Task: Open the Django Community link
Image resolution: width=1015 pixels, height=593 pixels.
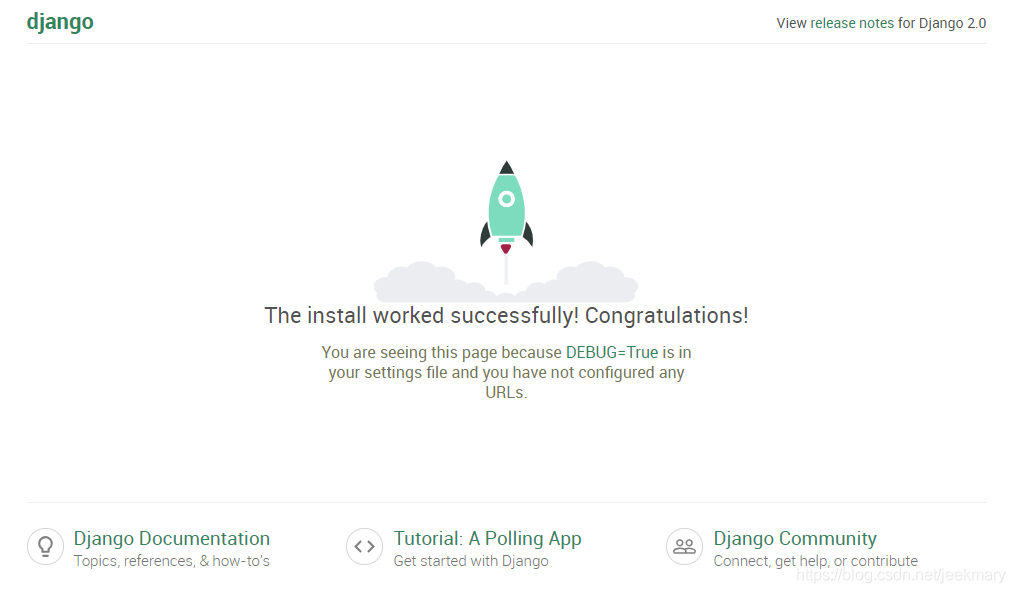Action: click(795, 539)
